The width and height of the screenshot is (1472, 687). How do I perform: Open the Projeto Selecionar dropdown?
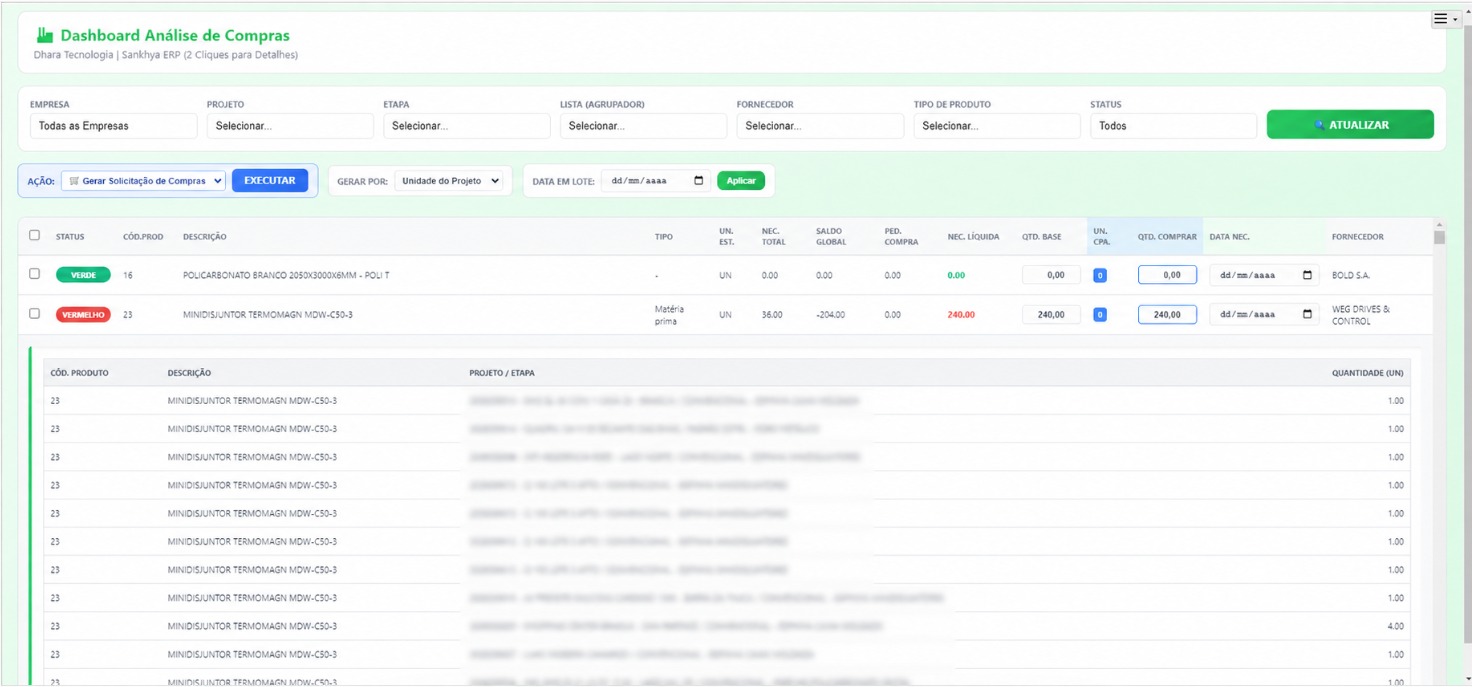[290, 126]
